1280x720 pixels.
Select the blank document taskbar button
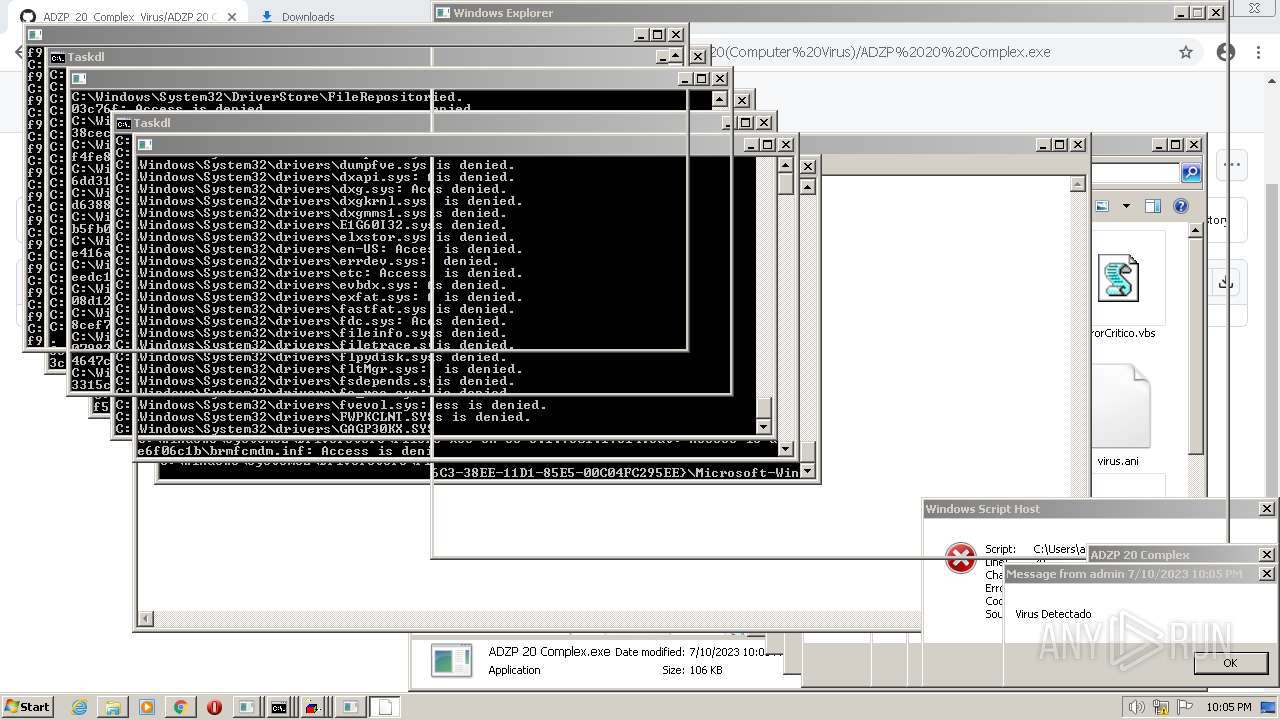click(x=384, y=707)
